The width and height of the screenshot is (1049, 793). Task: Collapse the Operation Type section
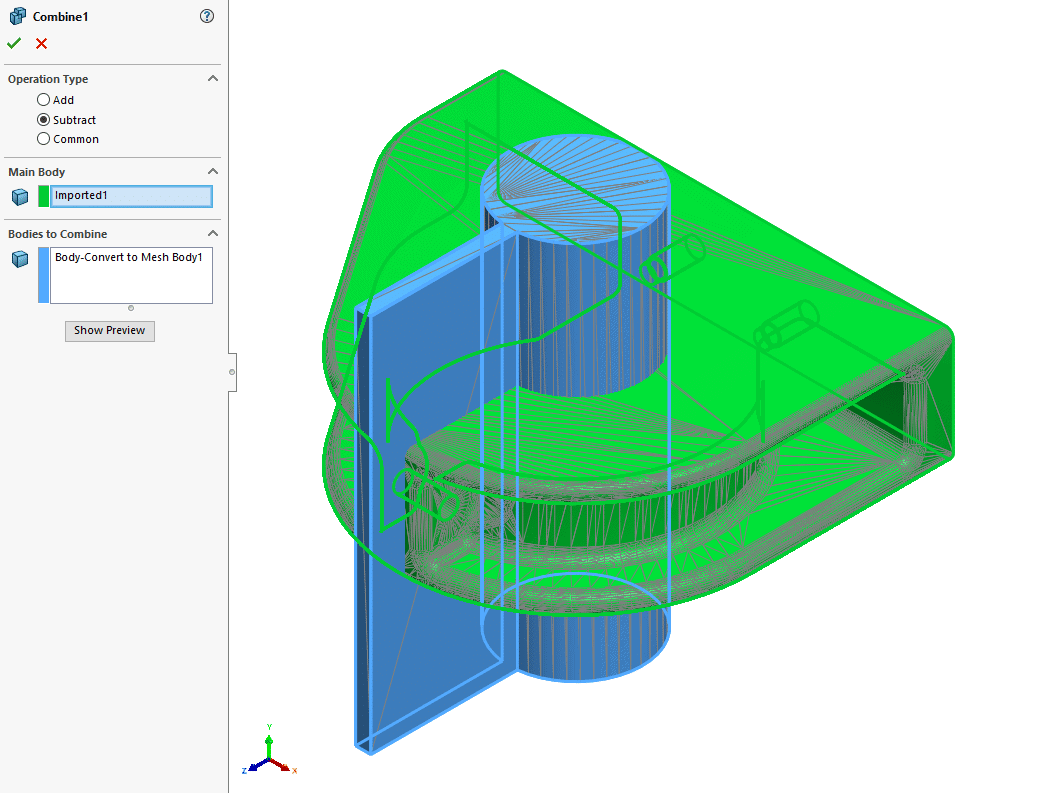click(213, 78)
